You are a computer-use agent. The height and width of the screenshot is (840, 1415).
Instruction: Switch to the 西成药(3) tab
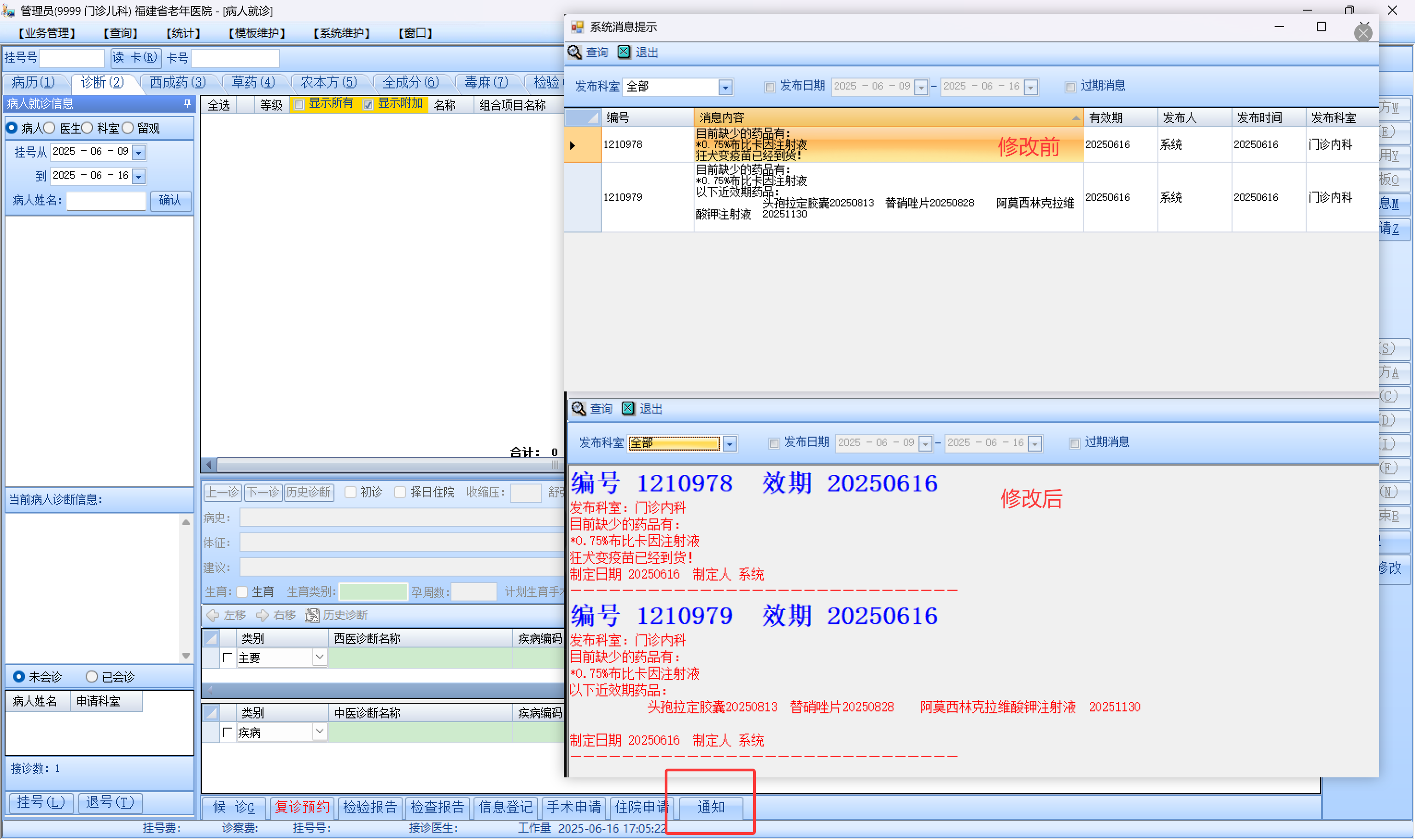point(178,82)
